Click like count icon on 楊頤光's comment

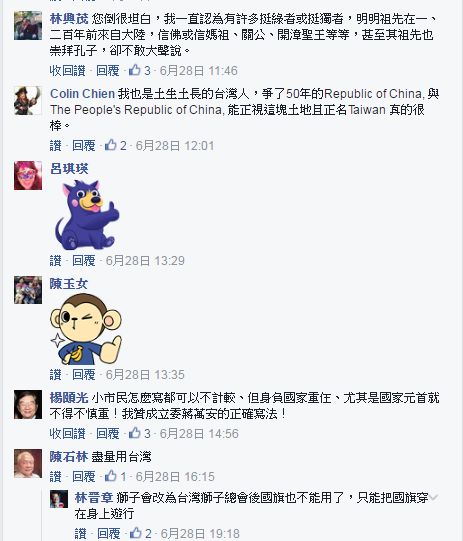click(x=135, y=433)
